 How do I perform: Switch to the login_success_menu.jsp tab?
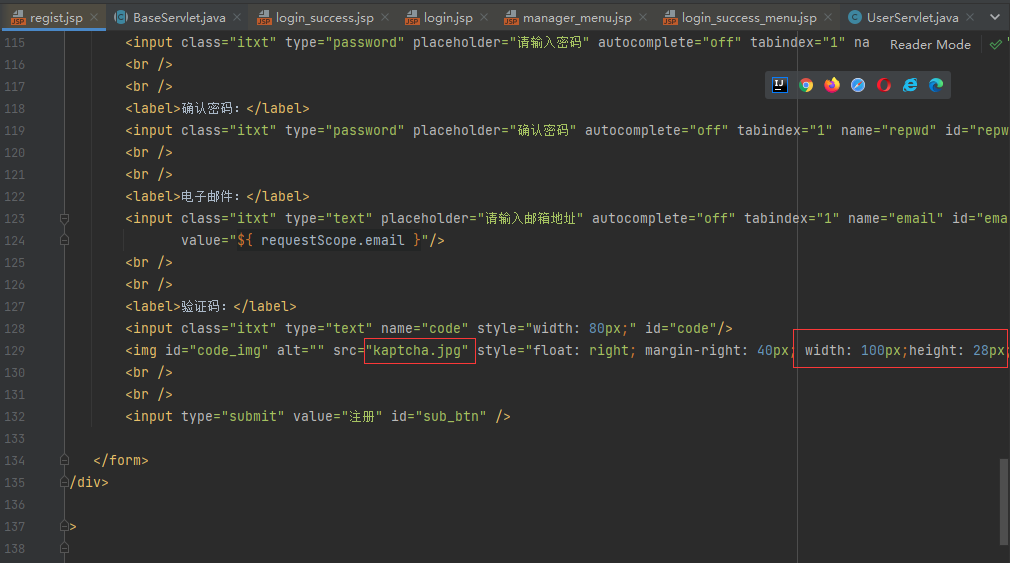pos(749,18)
